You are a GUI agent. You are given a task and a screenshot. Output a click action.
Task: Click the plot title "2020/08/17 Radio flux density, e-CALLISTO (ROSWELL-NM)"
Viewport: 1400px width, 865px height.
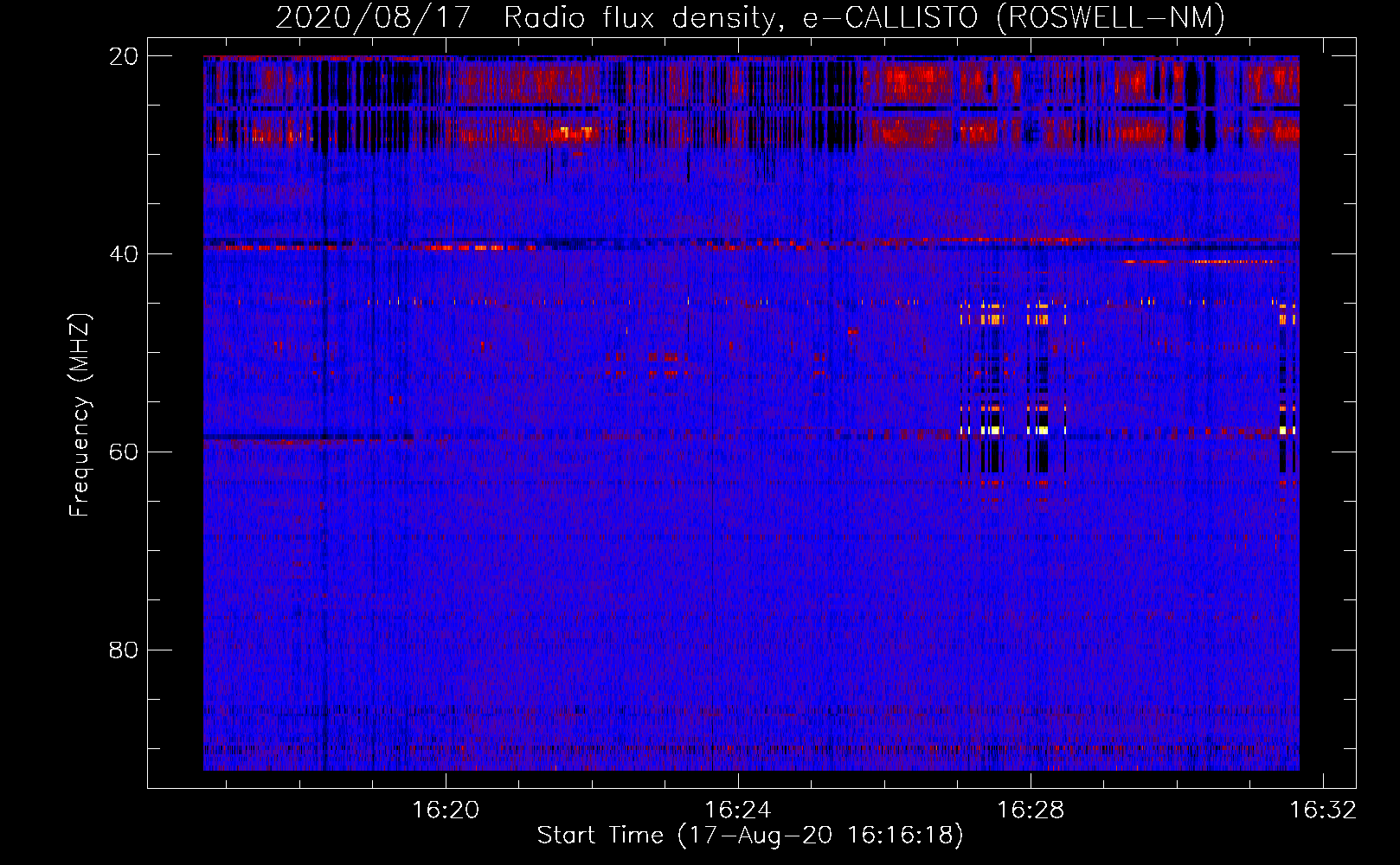point(750,17)
